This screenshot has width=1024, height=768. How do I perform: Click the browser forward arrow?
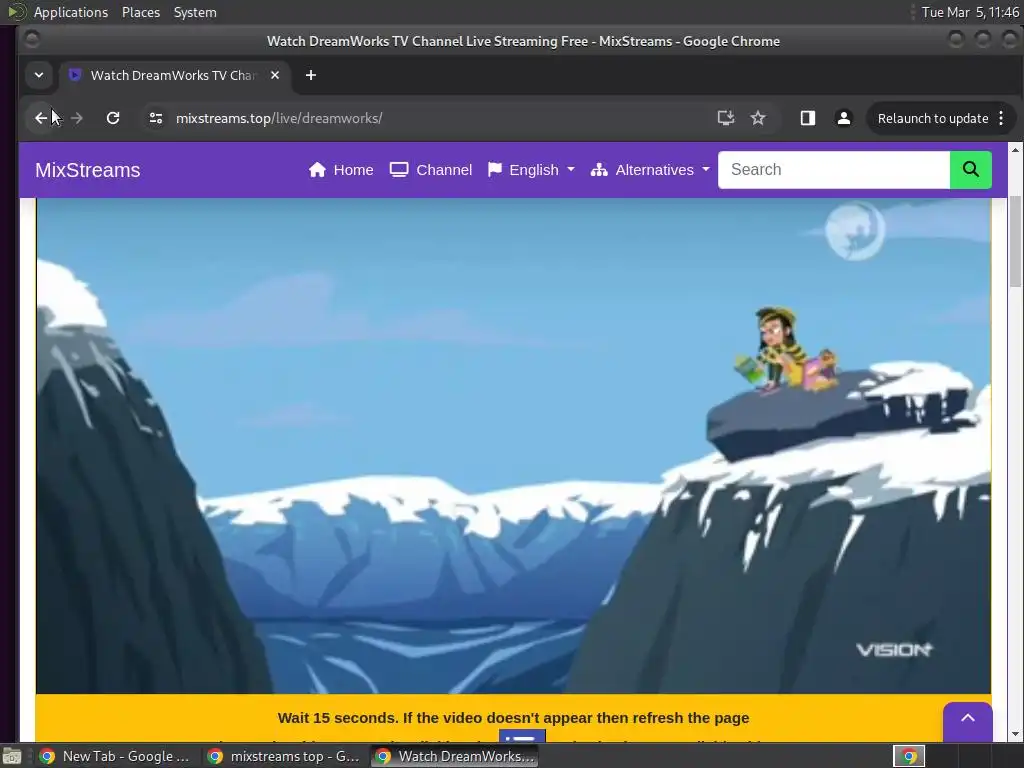[x=76, y=118]
